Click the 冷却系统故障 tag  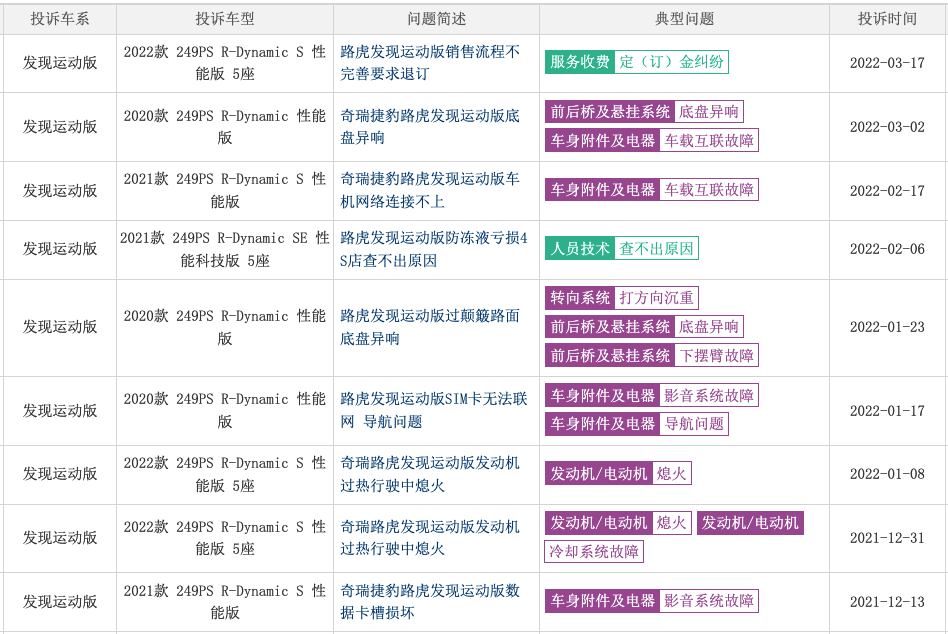click(x=594, y=551)
